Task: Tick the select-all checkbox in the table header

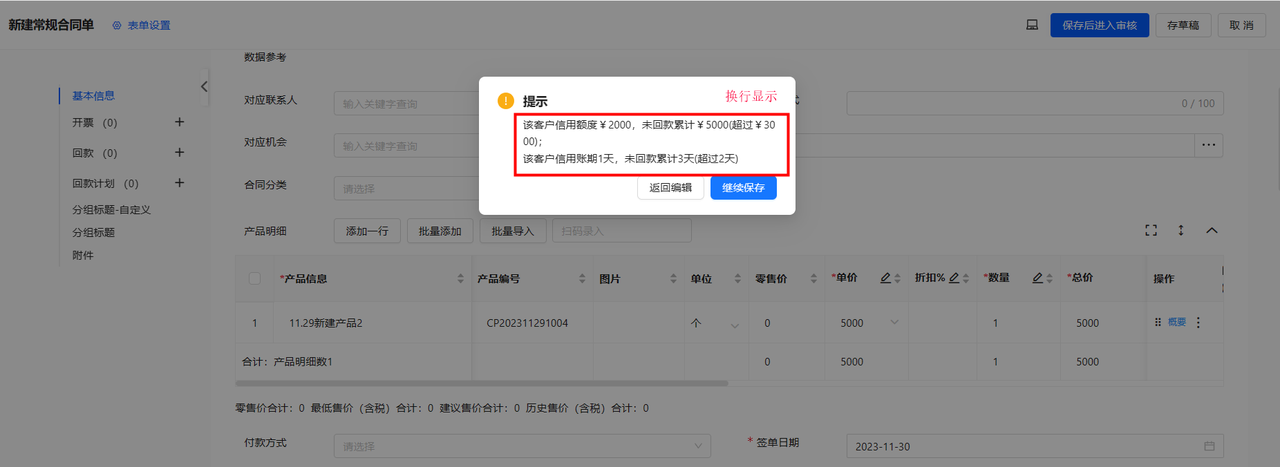Action: point(254,278)
